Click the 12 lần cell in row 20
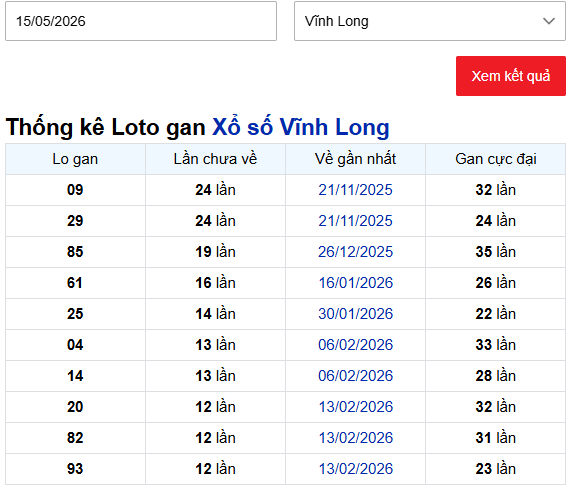This screenshot has height=488, width=572. point(215,407)
